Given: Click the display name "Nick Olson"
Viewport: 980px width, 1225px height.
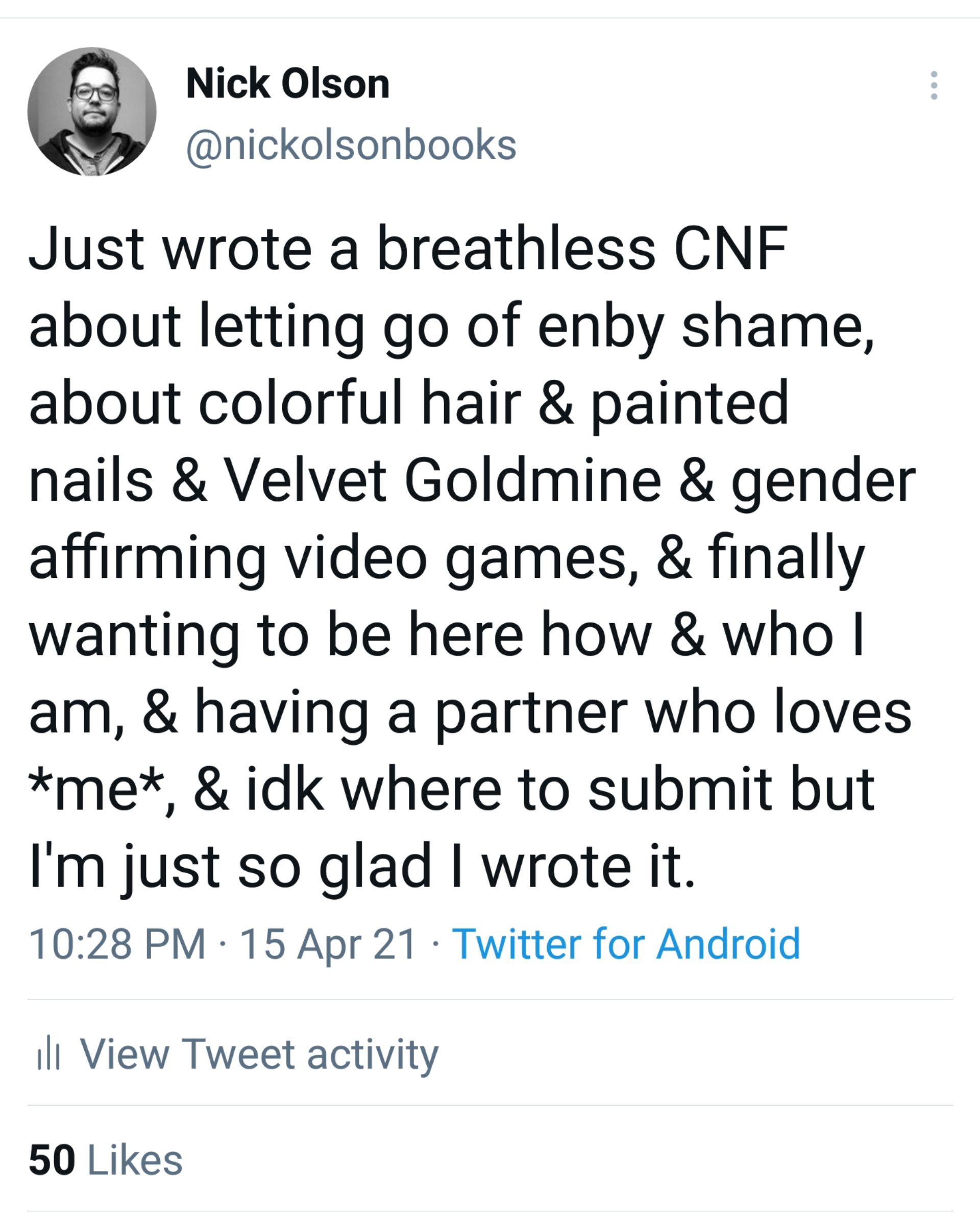Looking at the screenshot, I should [x=287, y=84].
